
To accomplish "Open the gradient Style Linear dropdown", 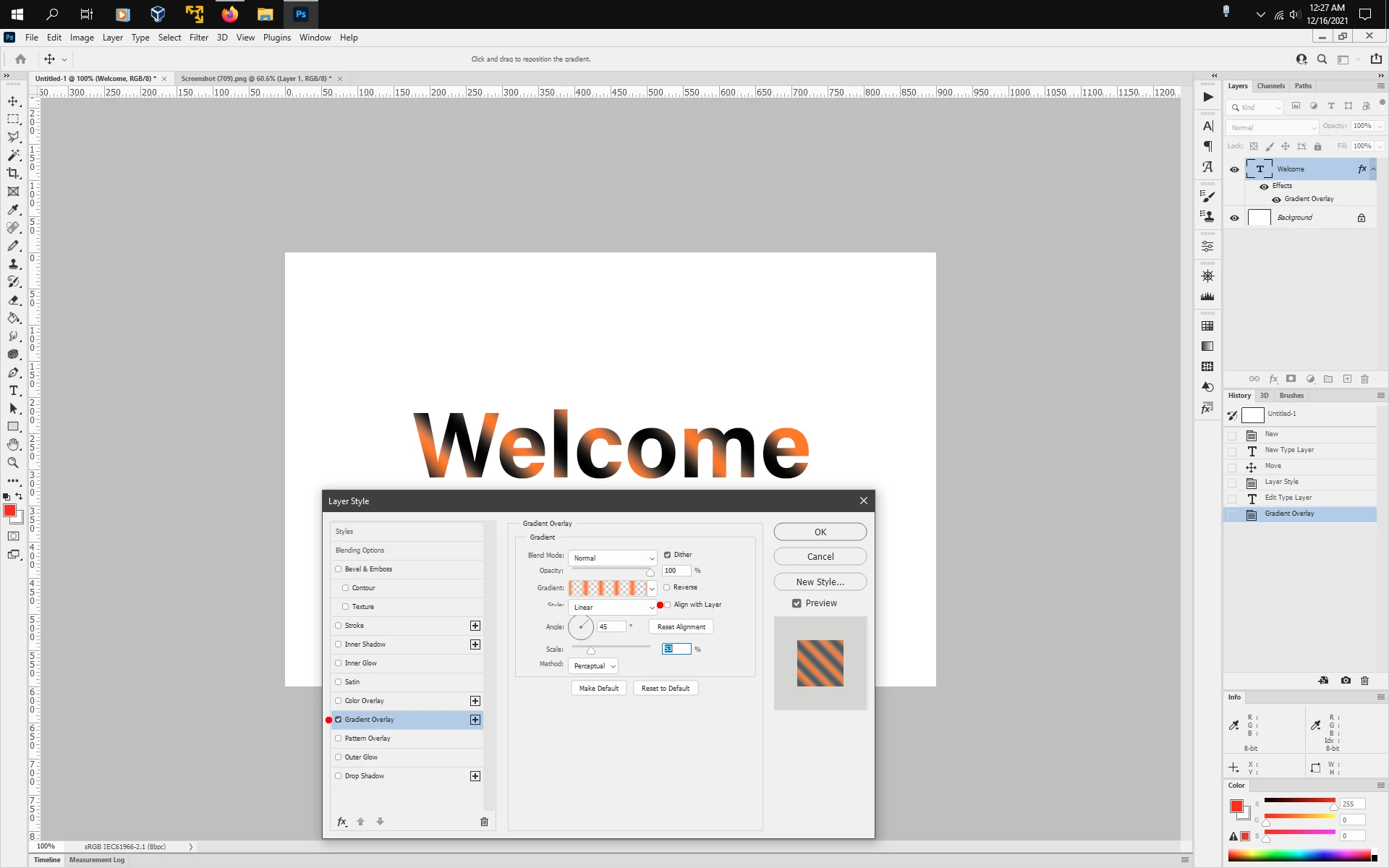I will [613, 608].
